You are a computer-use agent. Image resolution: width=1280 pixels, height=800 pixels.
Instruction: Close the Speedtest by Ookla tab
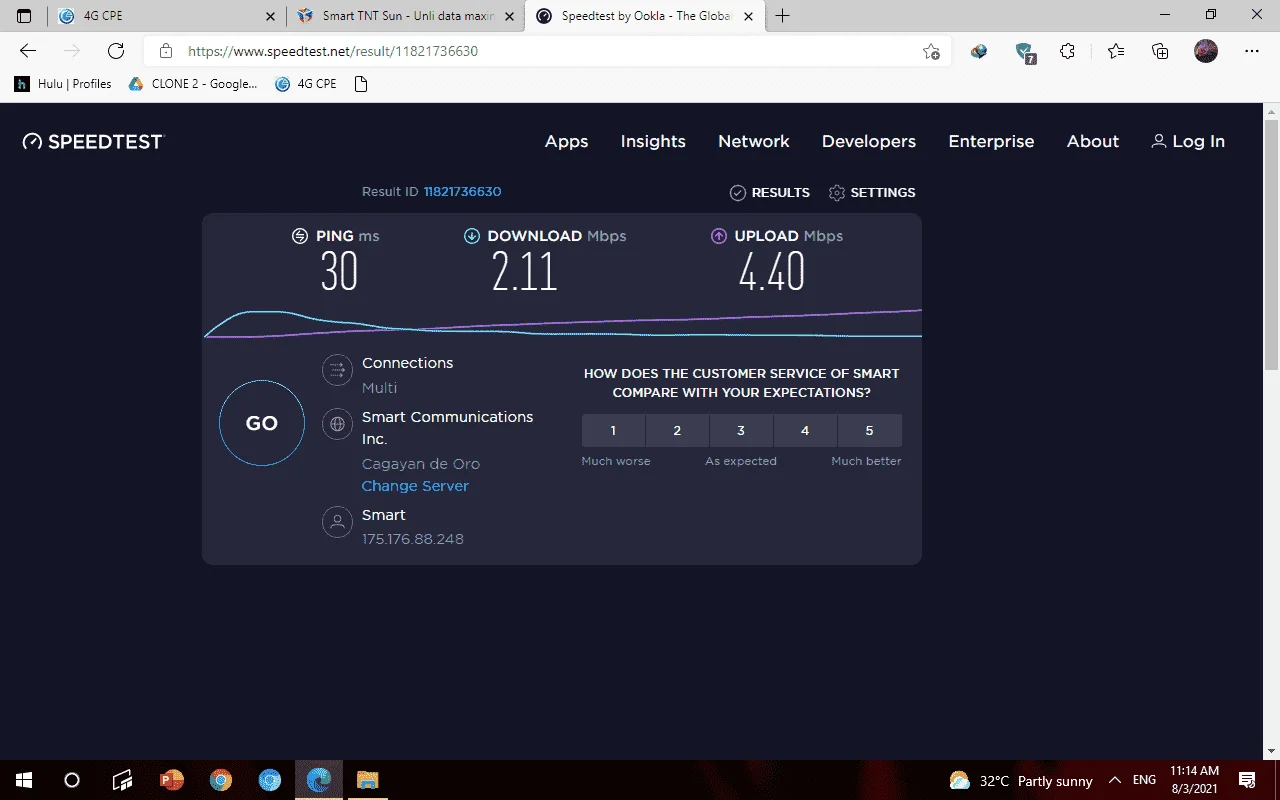[748, 17]
